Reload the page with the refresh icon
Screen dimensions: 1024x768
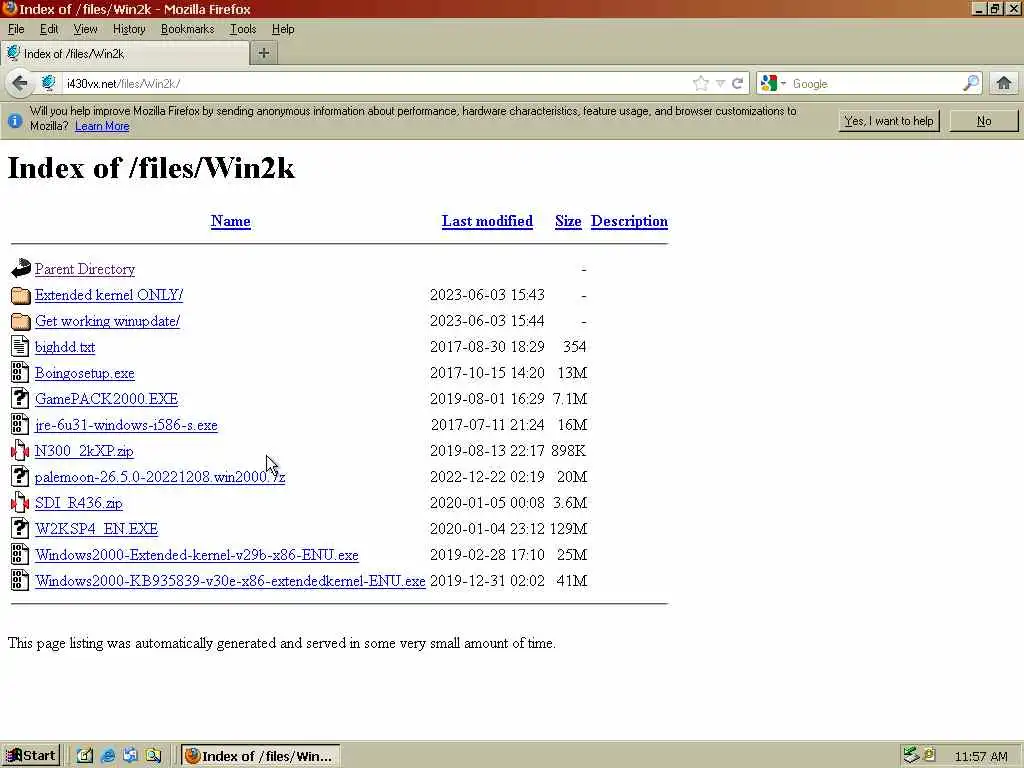[738, 83]
